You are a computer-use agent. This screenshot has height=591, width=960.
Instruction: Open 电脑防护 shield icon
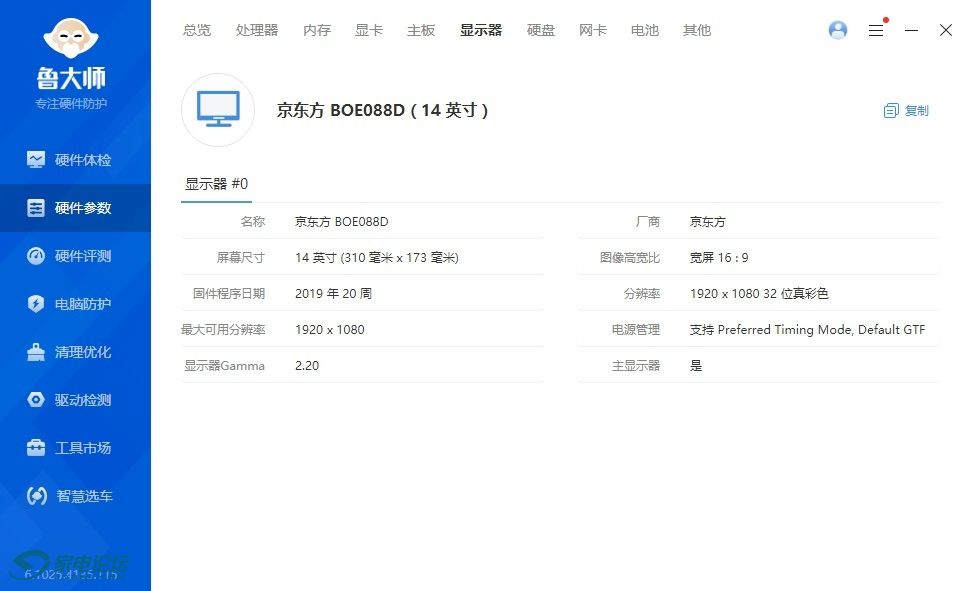pos(36,304)
